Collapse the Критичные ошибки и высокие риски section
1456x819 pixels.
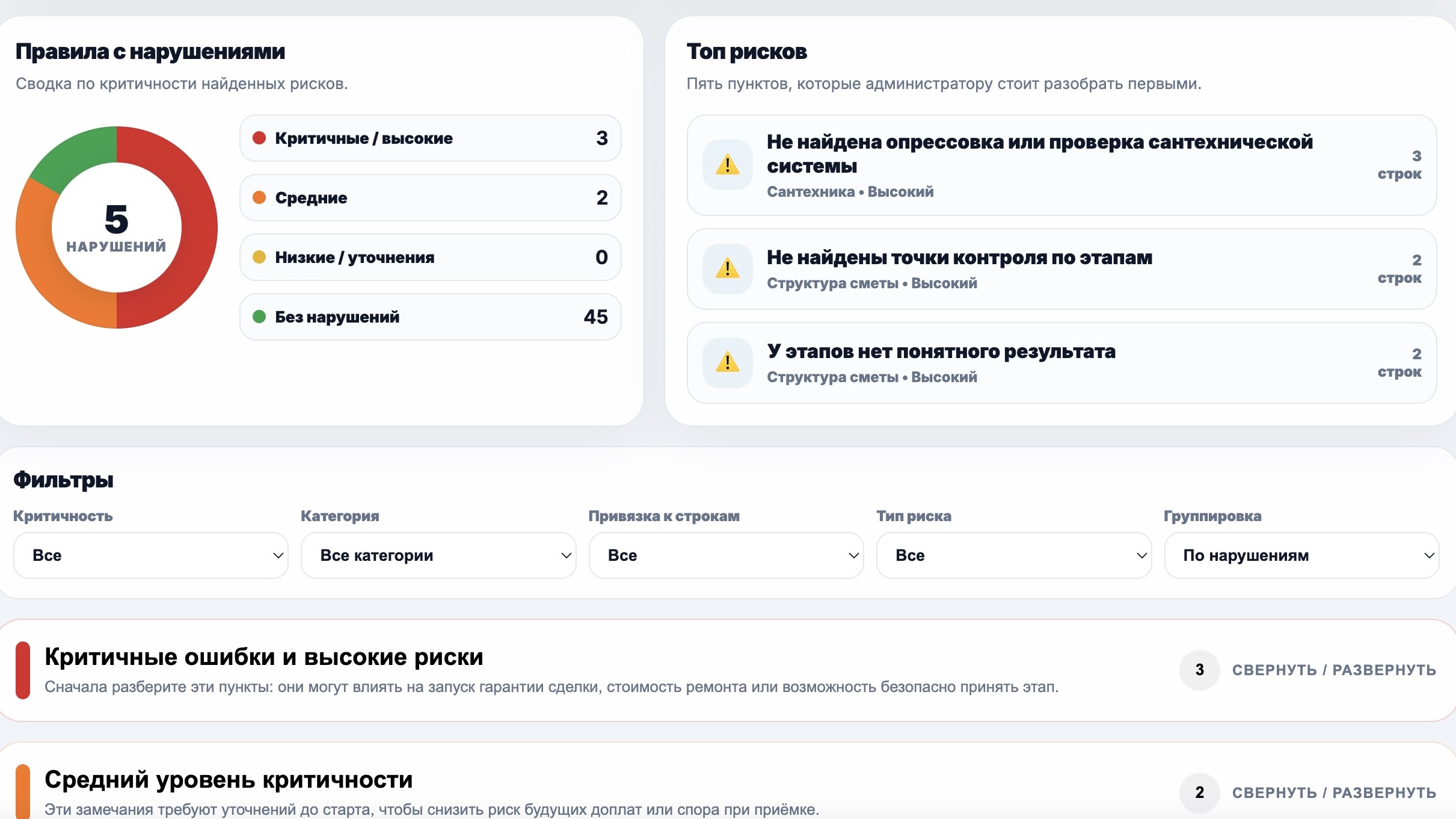(x=1334, y=670)
